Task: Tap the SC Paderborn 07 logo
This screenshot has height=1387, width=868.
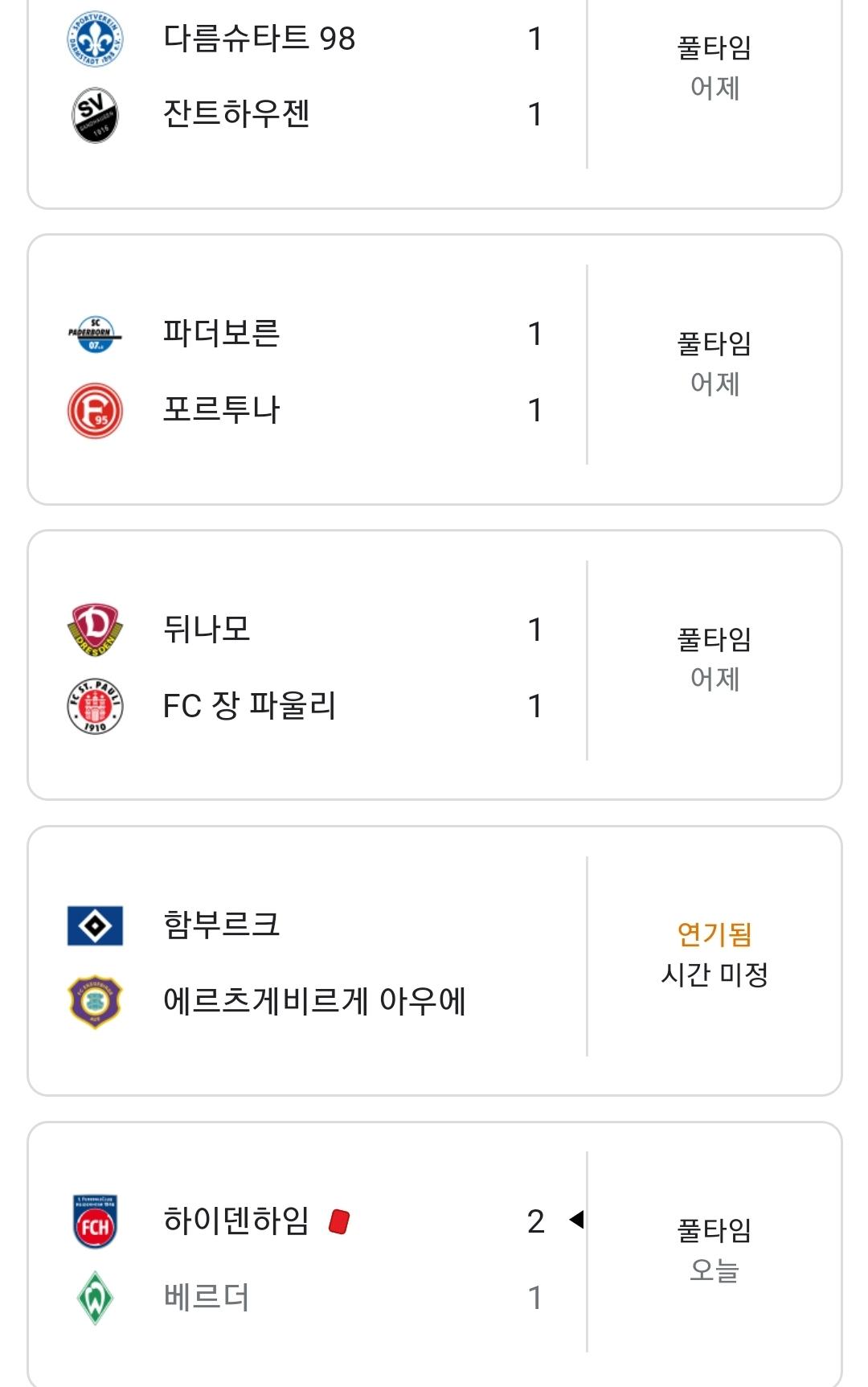Action: 95,334
